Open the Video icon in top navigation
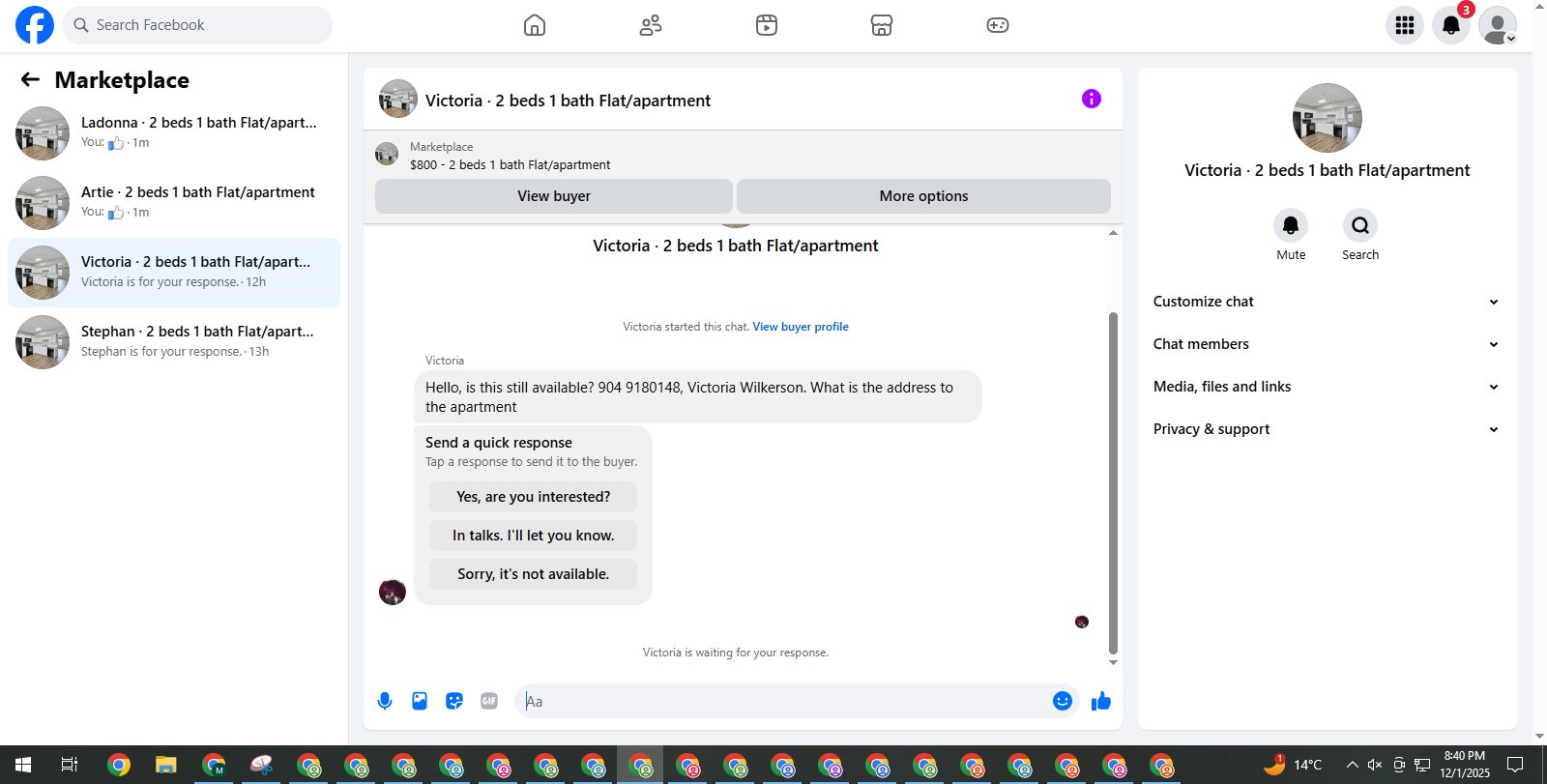 [767, 25]
